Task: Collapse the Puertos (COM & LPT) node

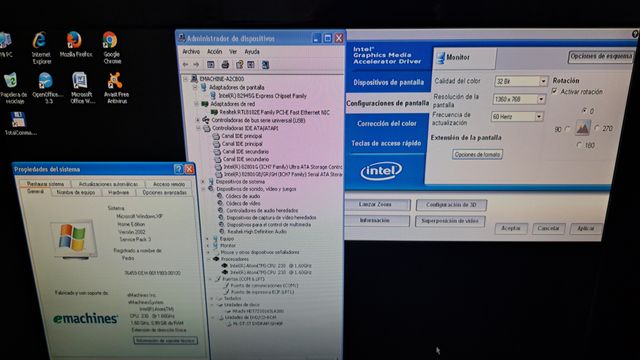Action: pos(211,279)
